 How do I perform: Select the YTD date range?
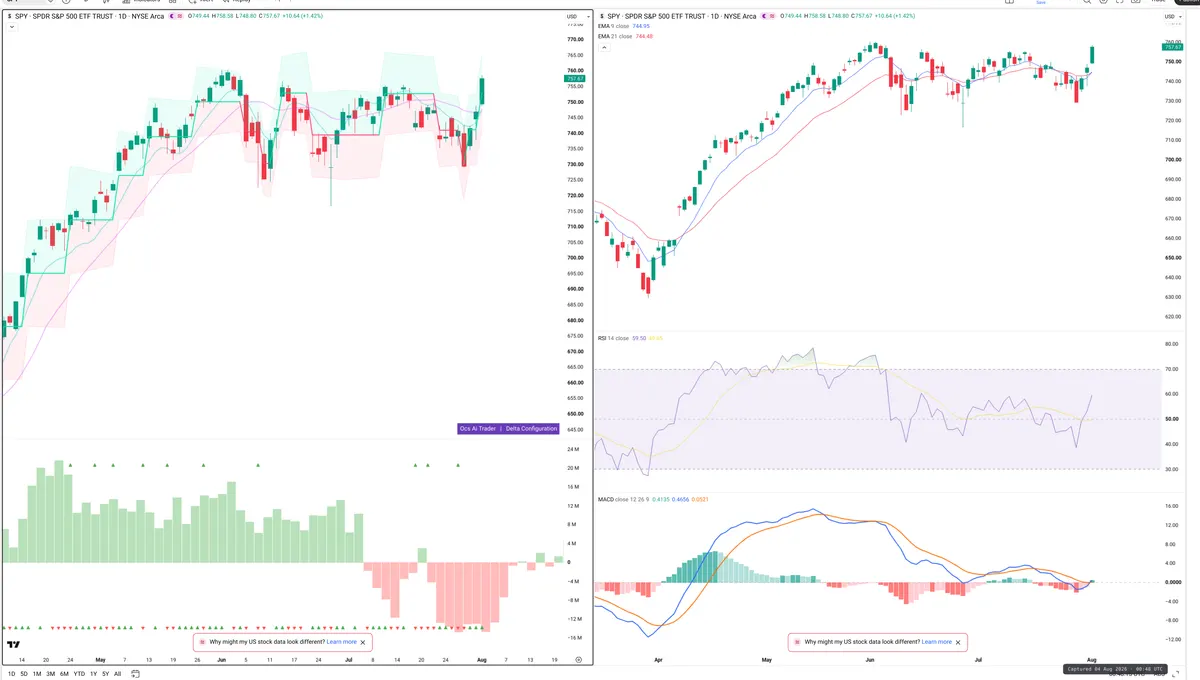[79, 674]
